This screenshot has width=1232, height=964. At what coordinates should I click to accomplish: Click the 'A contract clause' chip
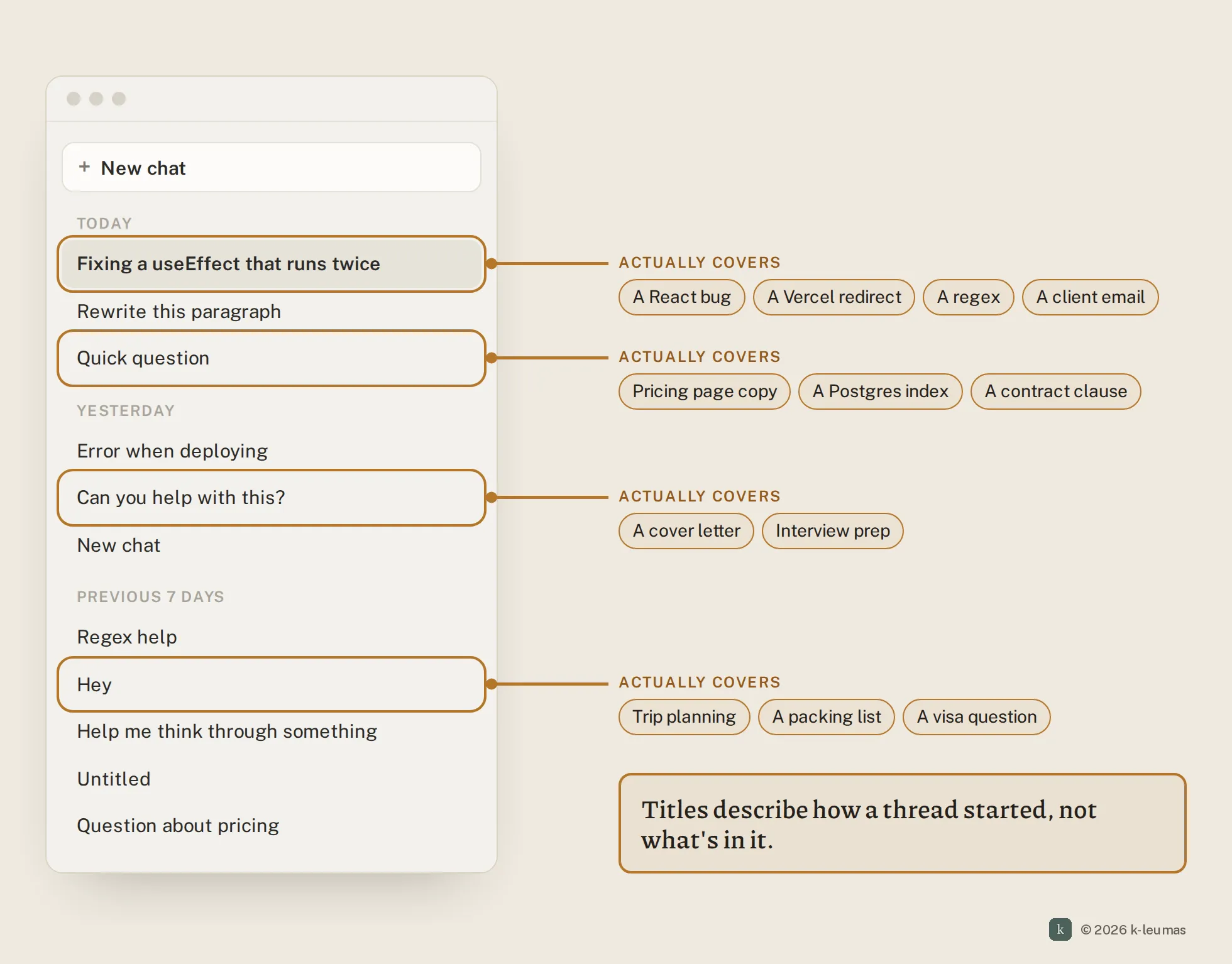(1056, 392)
